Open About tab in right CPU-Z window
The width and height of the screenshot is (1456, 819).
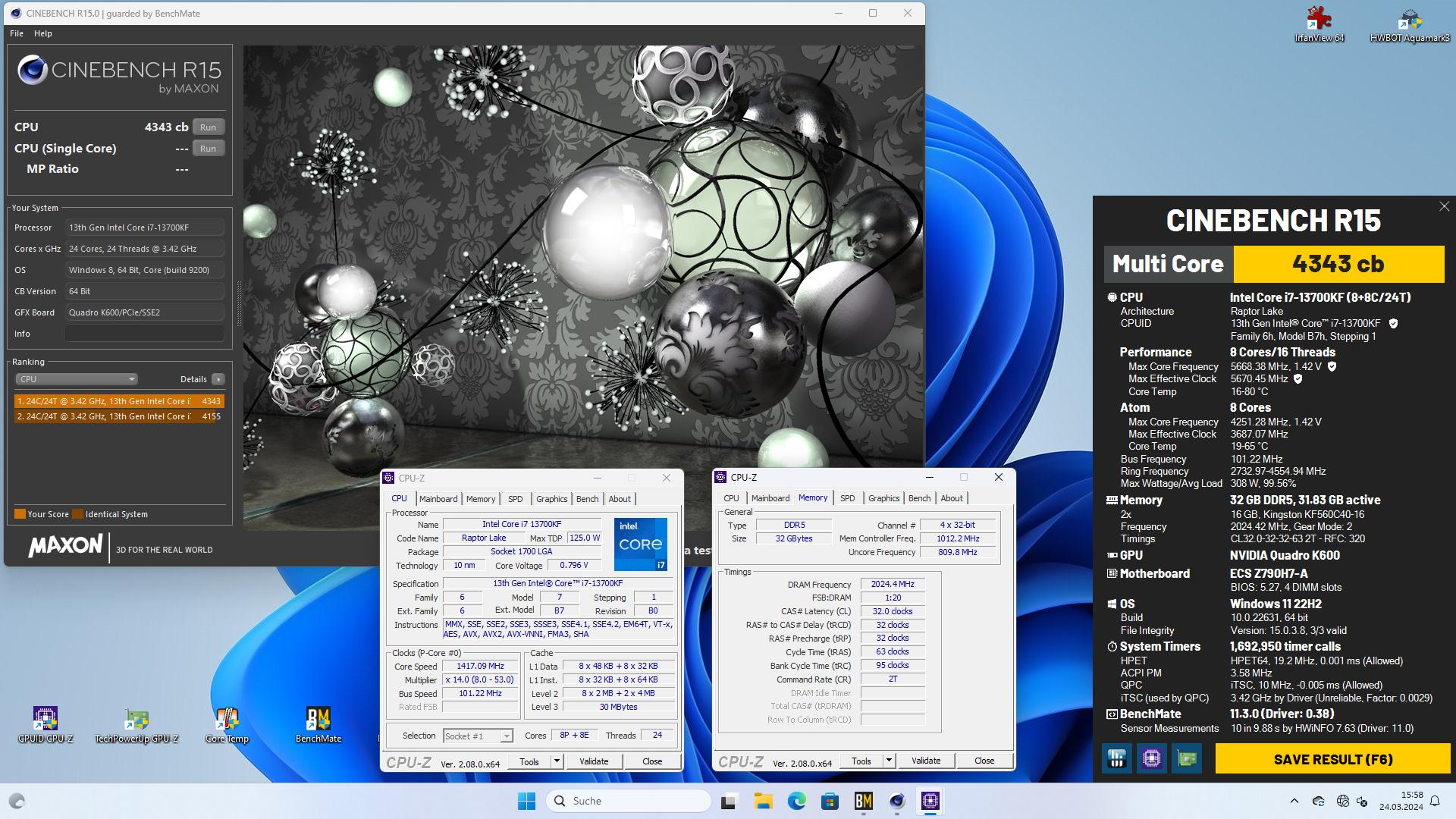tap(952, 498)
